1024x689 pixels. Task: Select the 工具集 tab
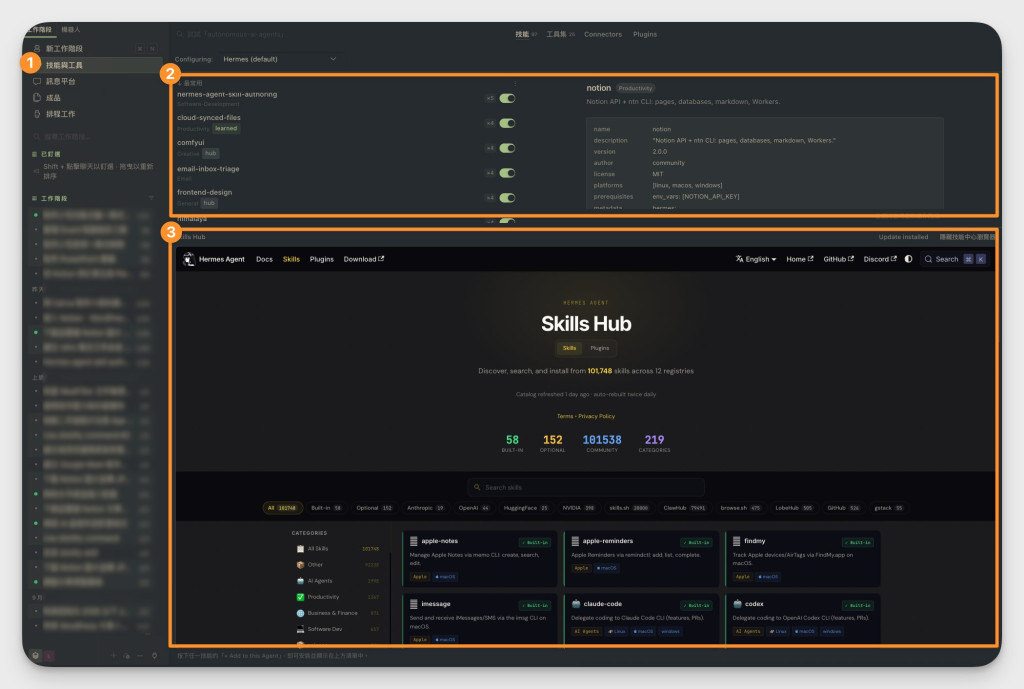click(560, 35)
